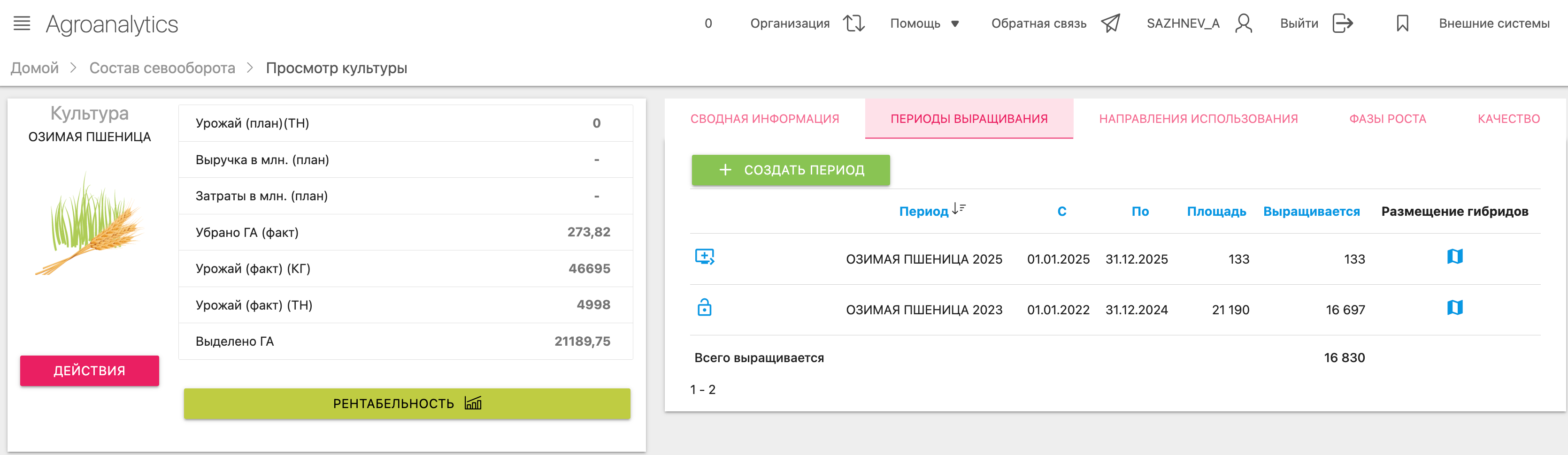The height and width of the screenshot is (455, 1568).
Task: Click the user profile icon
Action: point(1244,24)
